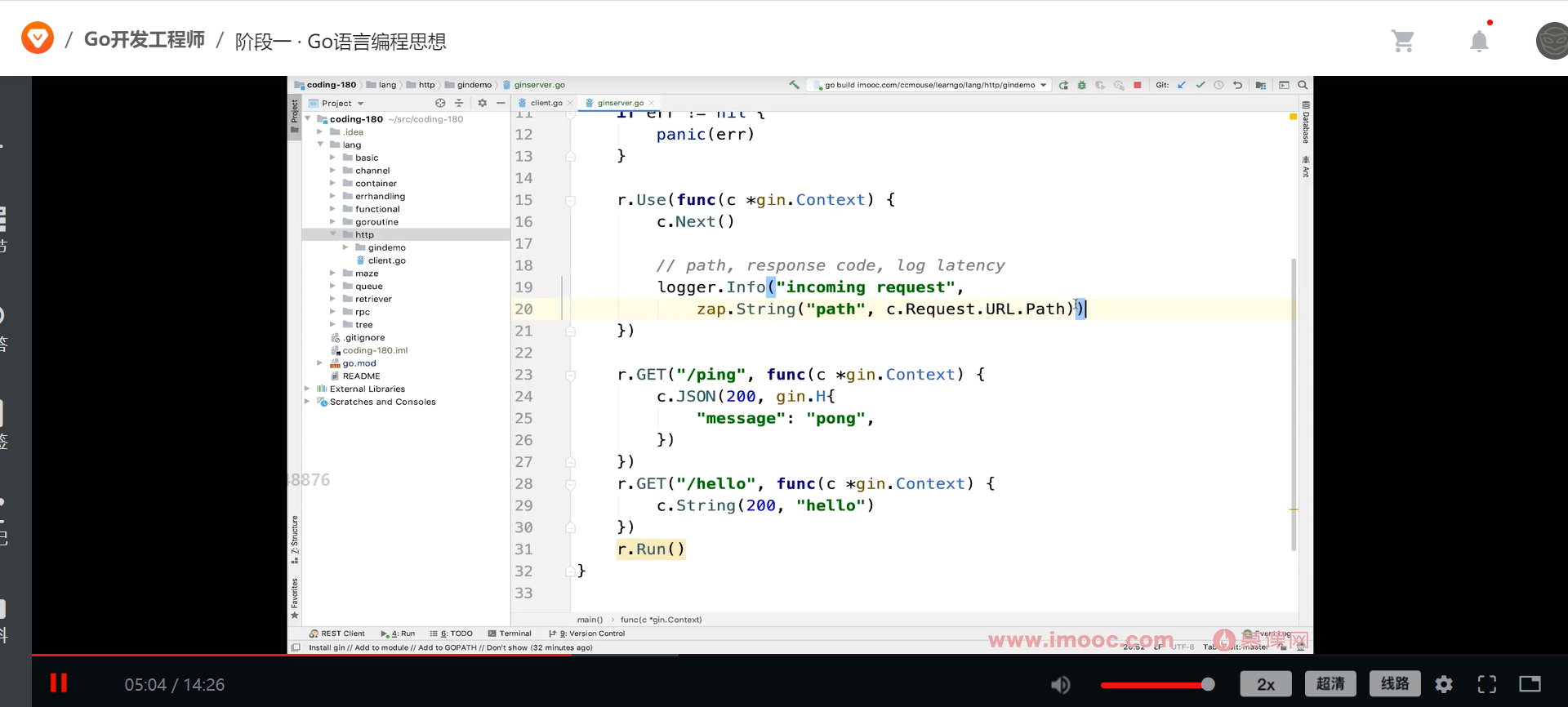
Task: Click the imooc logo icon
Action: pos(38,38)
